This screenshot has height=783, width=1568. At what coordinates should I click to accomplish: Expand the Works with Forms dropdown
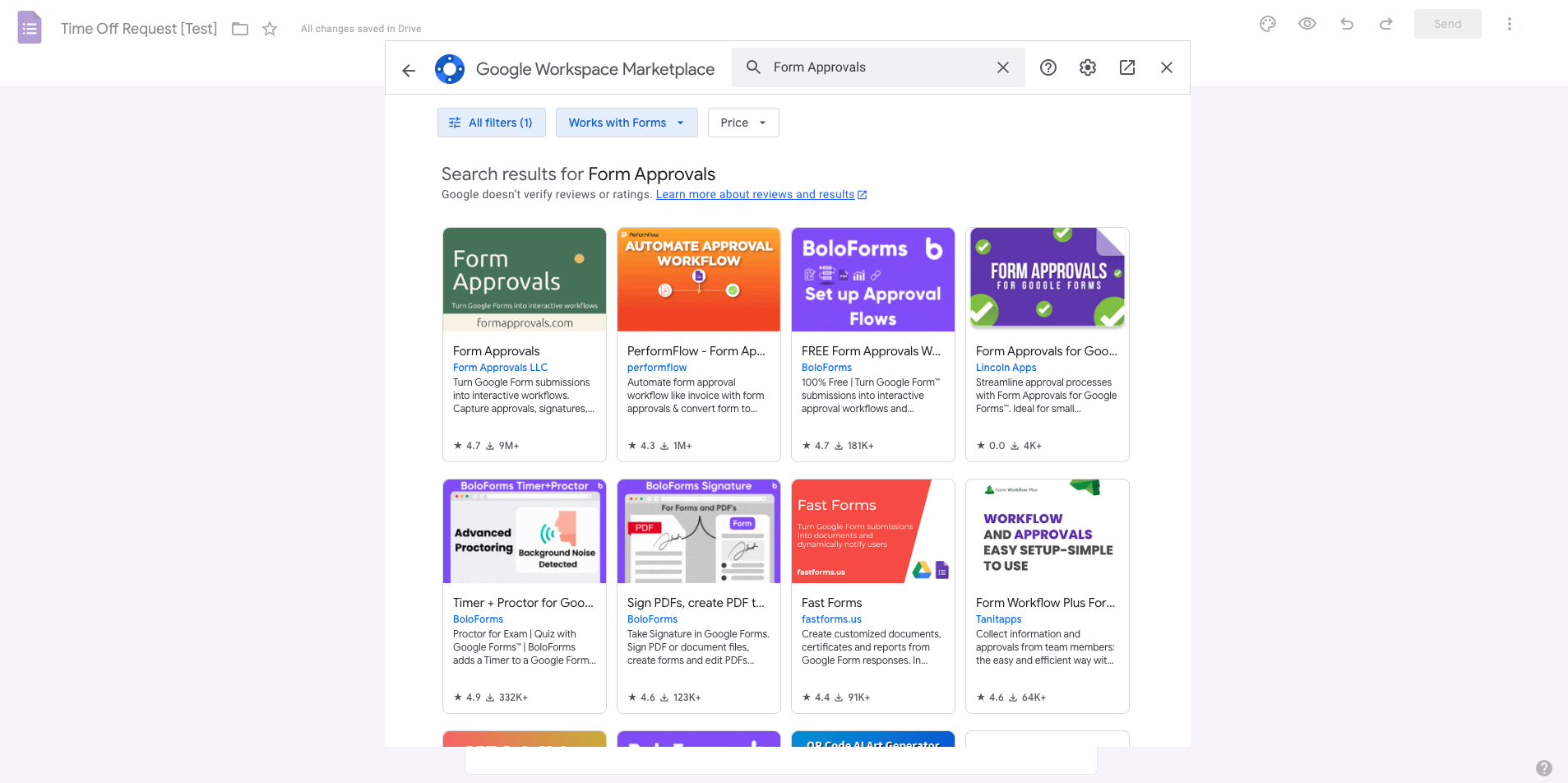626,123
